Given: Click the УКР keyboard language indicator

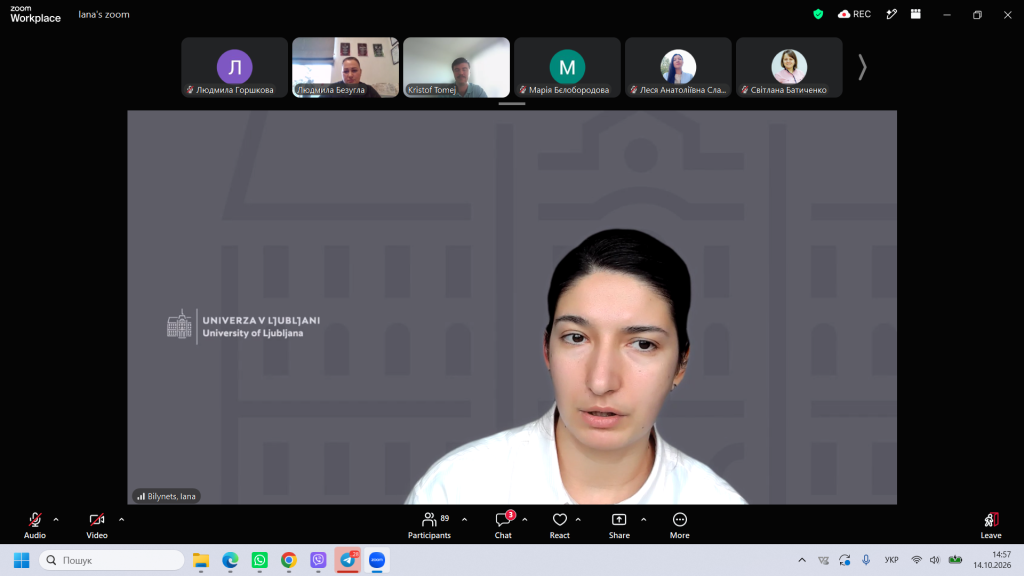Looking at the screenshot, I should 891,560.
